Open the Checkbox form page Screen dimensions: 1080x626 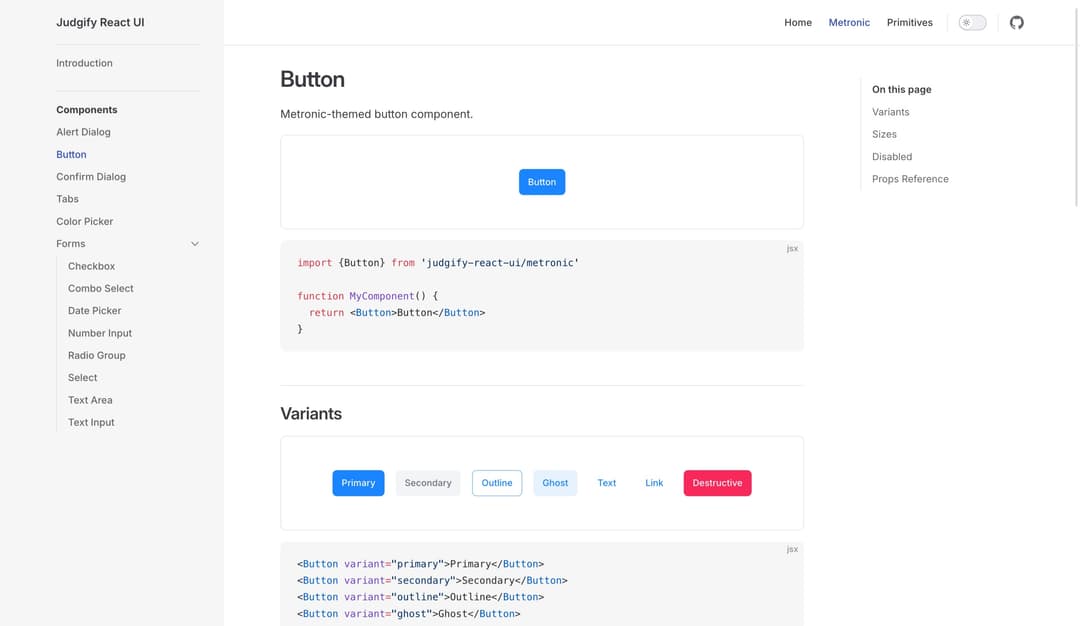pyautogui.click(x=92, y=266)
